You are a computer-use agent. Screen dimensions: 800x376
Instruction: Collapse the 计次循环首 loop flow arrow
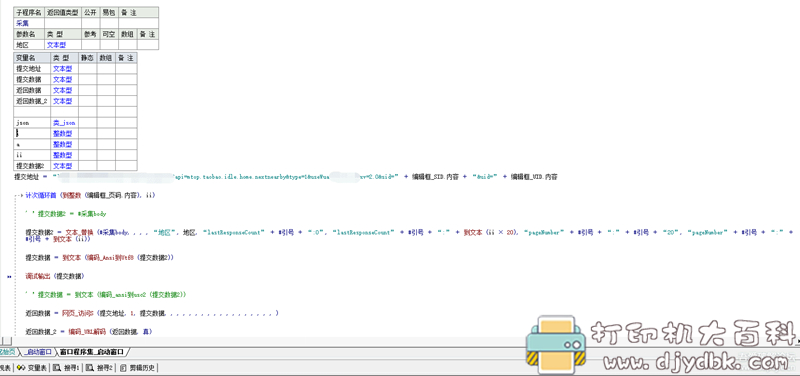tap(19, 195)
